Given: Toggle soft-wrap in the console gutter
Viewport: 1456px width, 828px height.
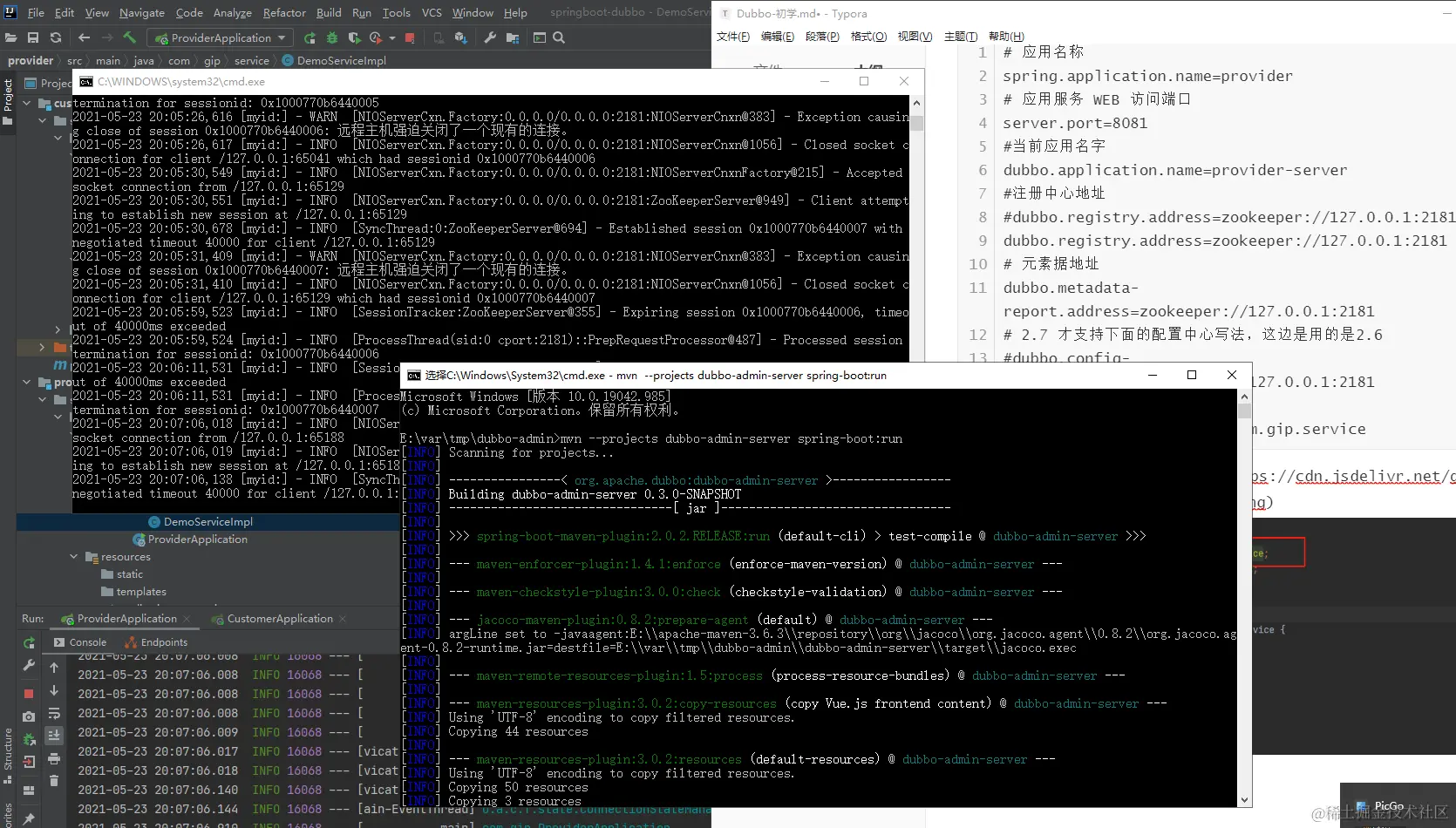Looking at the screenshot, I should tap(54, 713).
